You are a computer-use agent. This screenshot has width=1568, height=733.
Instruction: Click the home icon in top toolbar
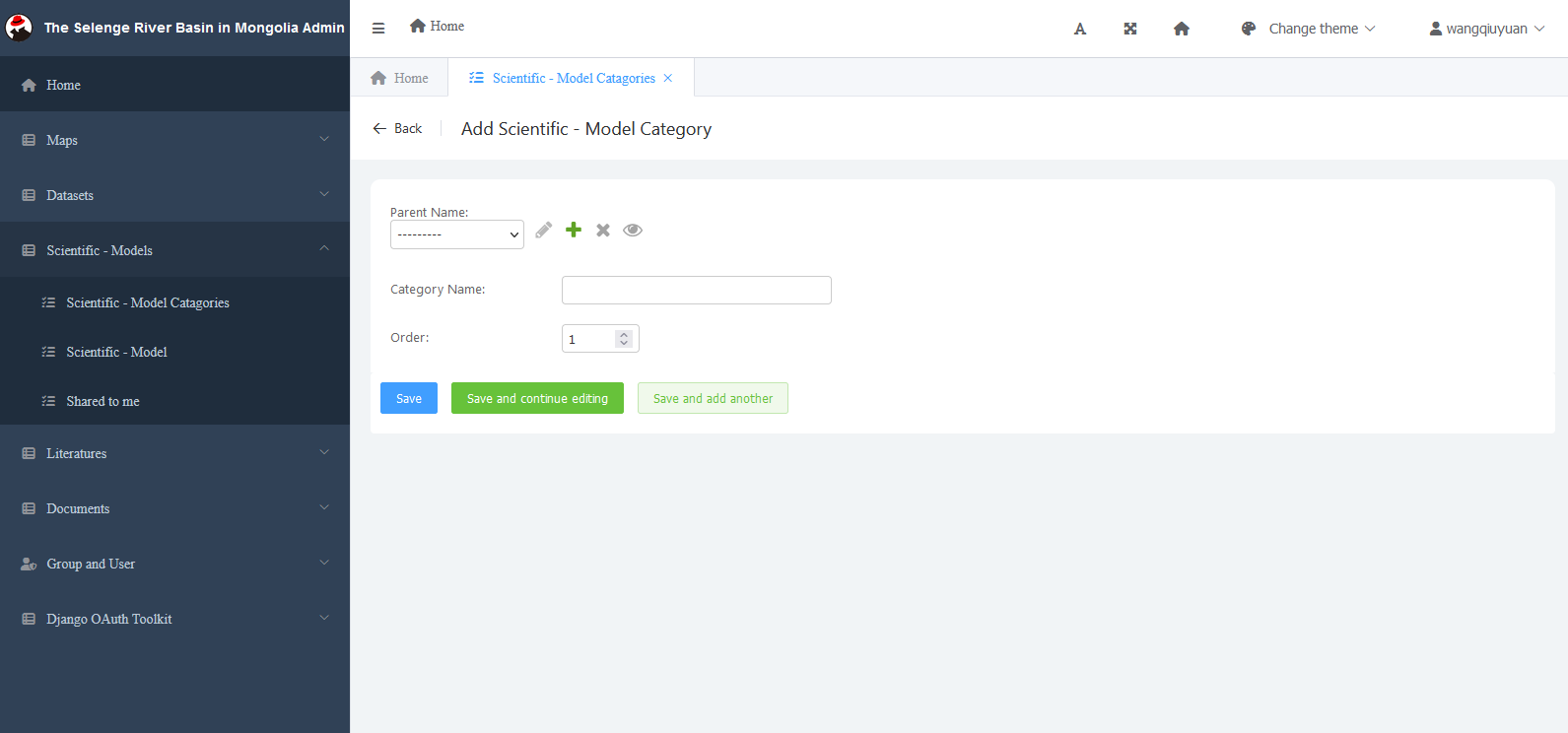1182,29
